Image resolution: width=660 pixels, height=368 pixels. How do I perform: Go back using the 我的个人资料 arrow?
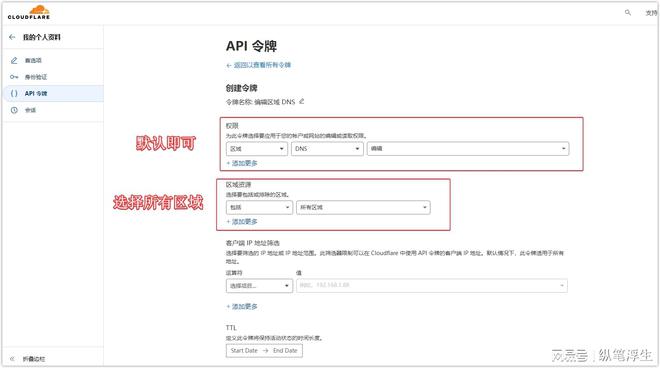tap(12, 37)
